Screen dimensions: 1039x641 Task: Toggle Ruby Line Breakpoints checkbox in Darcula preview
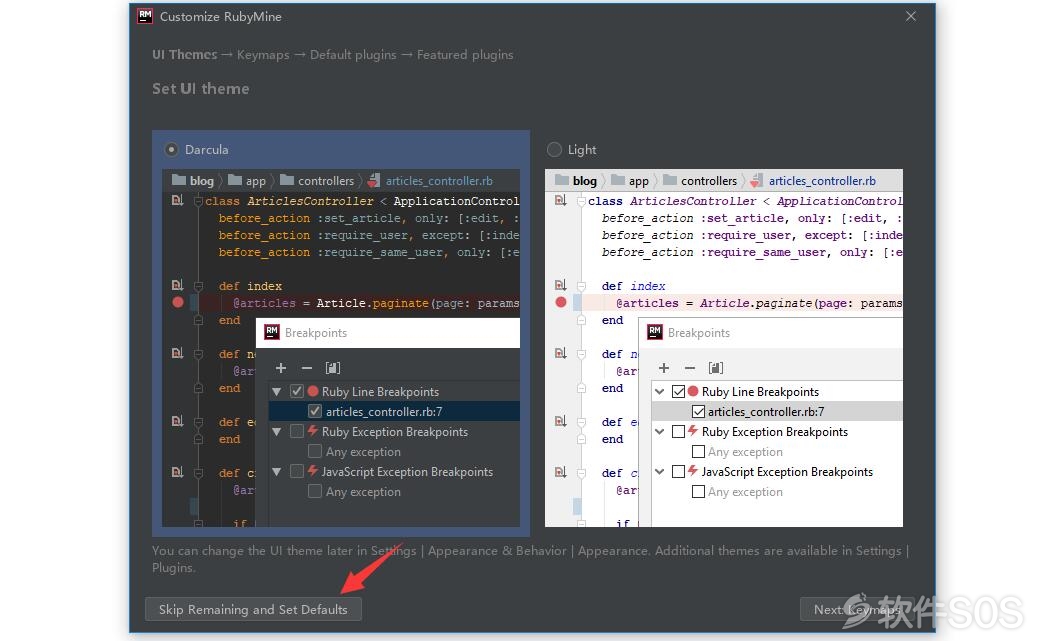point(297,392)
